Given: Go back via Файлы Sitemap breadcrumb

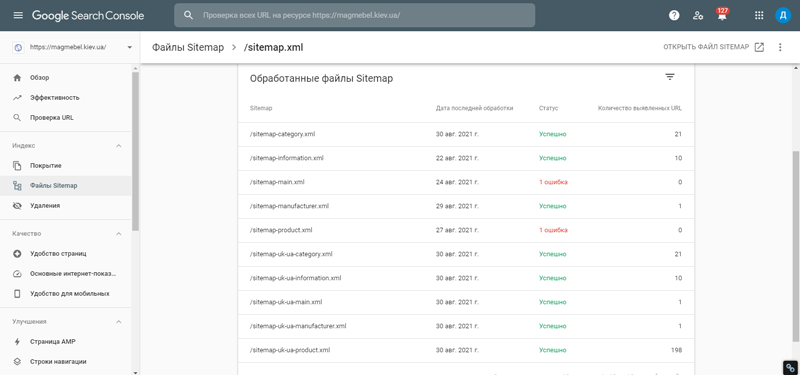Looking at the screenshot, I should [188, 47].
